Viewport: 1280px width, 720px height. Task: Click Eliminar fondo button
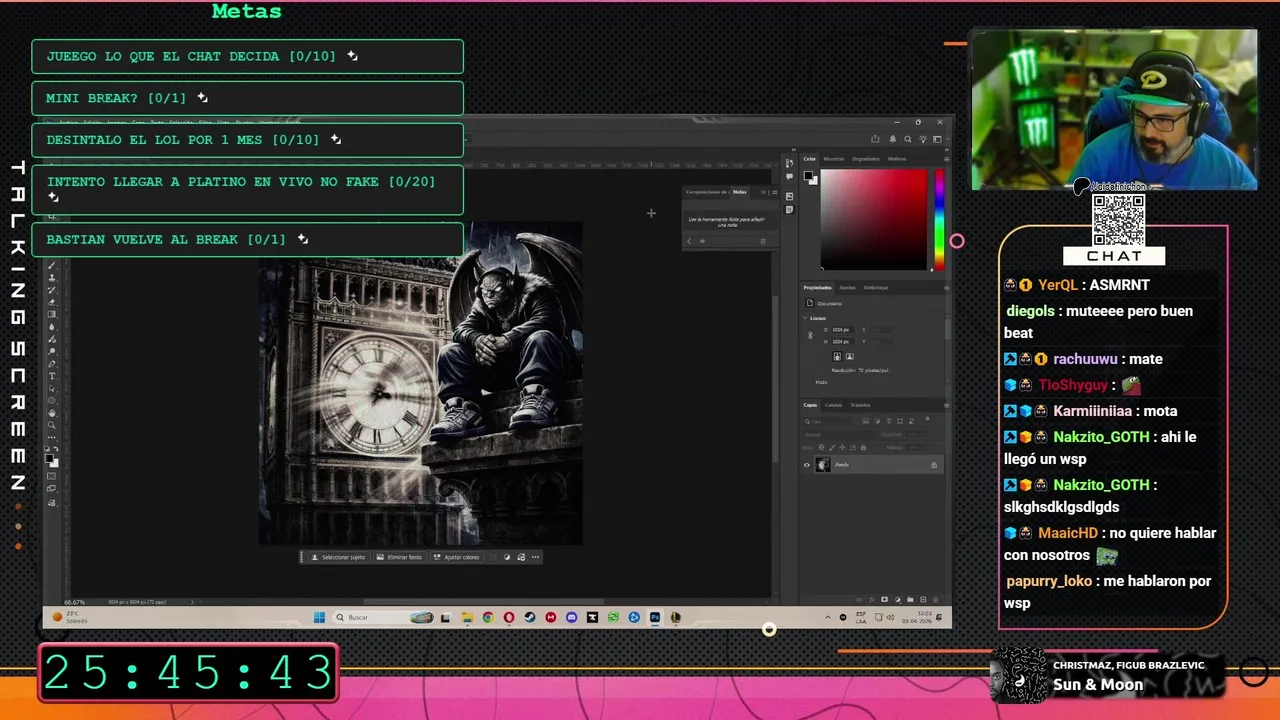pos(400,557)
